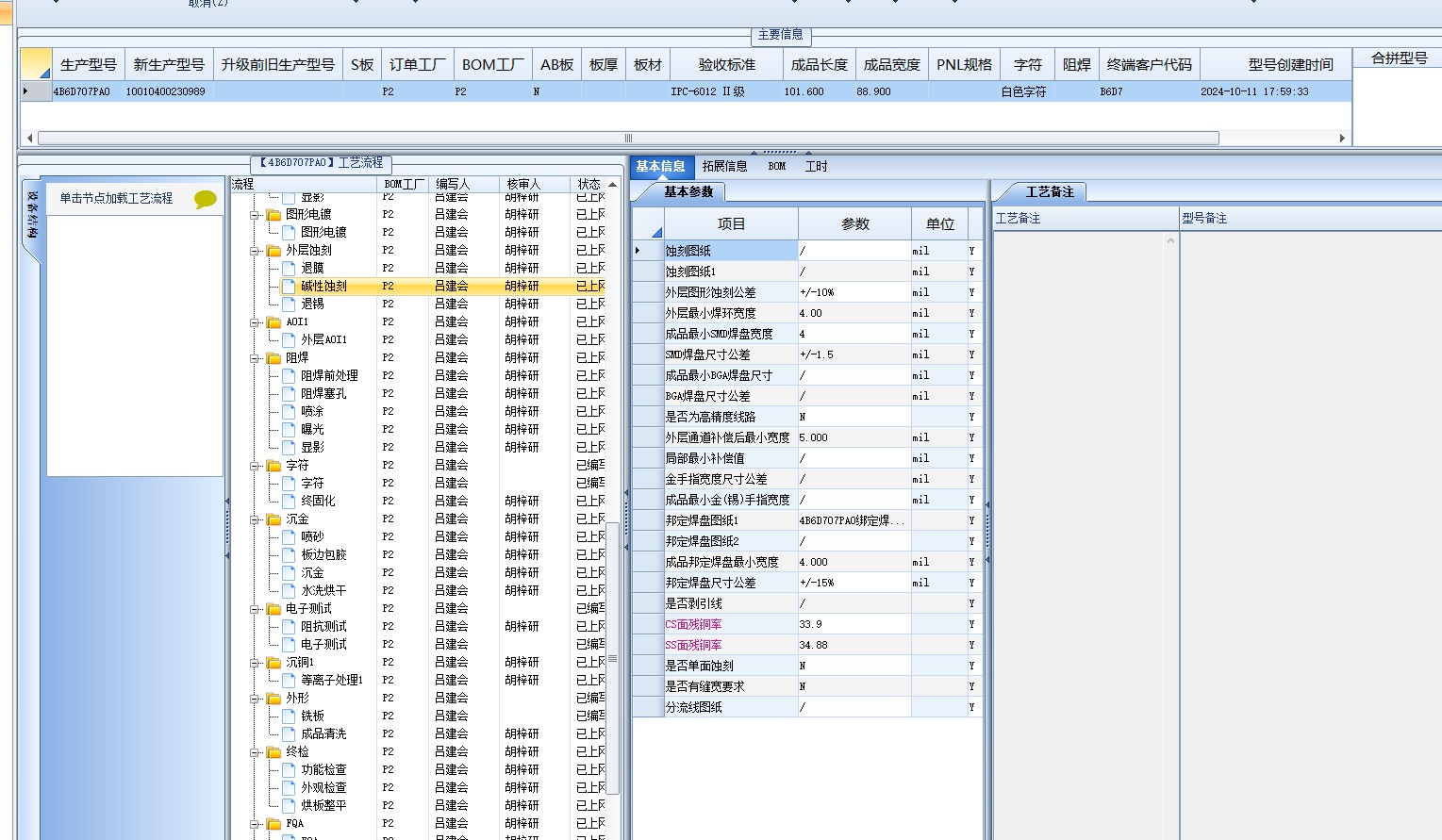Viewport: 1442px width, 840px height.
Task: Click the folder icon beside AOI1
Action: 274,322
